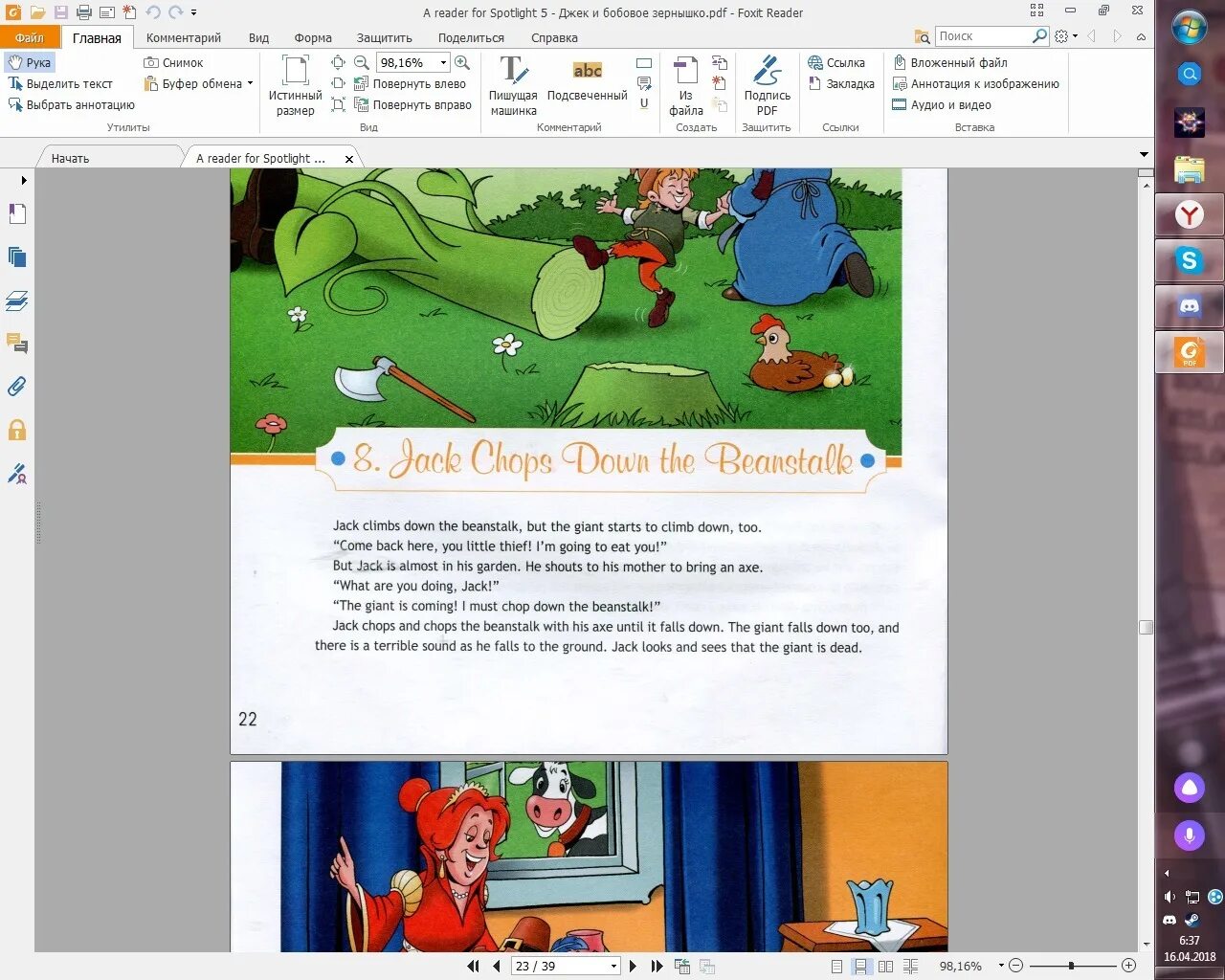Insert a Вложенный файл attachment
1225x980 pixels.
(x=949, y=62)
